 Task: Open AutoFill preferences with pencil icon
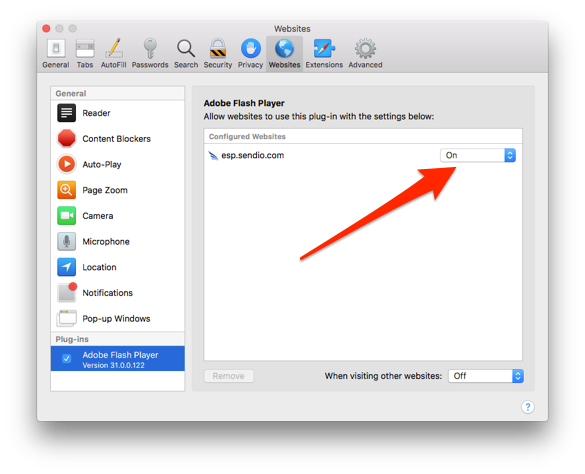pyautogui.click(x=113, y=54)
